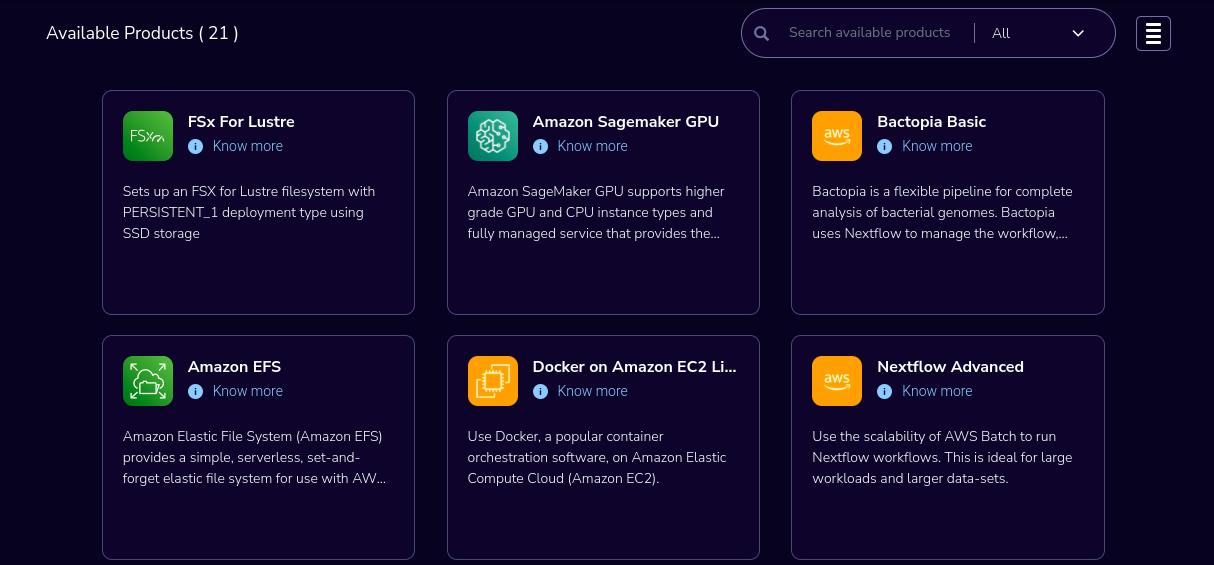Click the Amazon Sagemaker GPU brain icon

493,136
